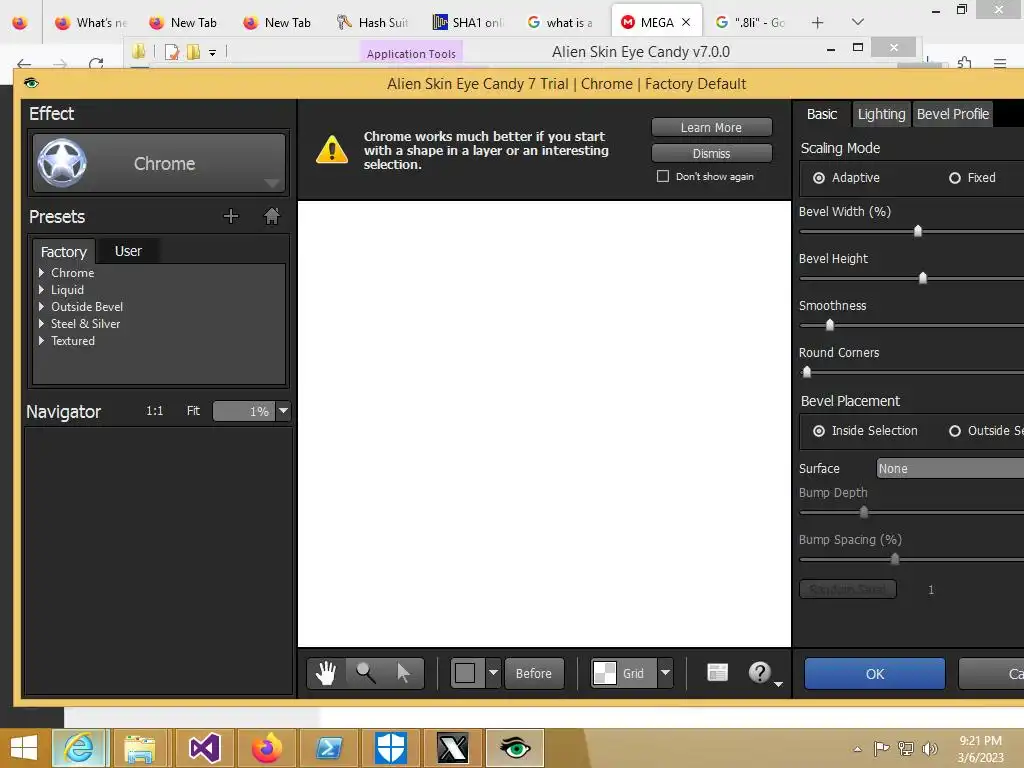This screenshot has height=768, width=1024.
Task: Set Navigator zoom to 1:1
Action: (155, 411)
